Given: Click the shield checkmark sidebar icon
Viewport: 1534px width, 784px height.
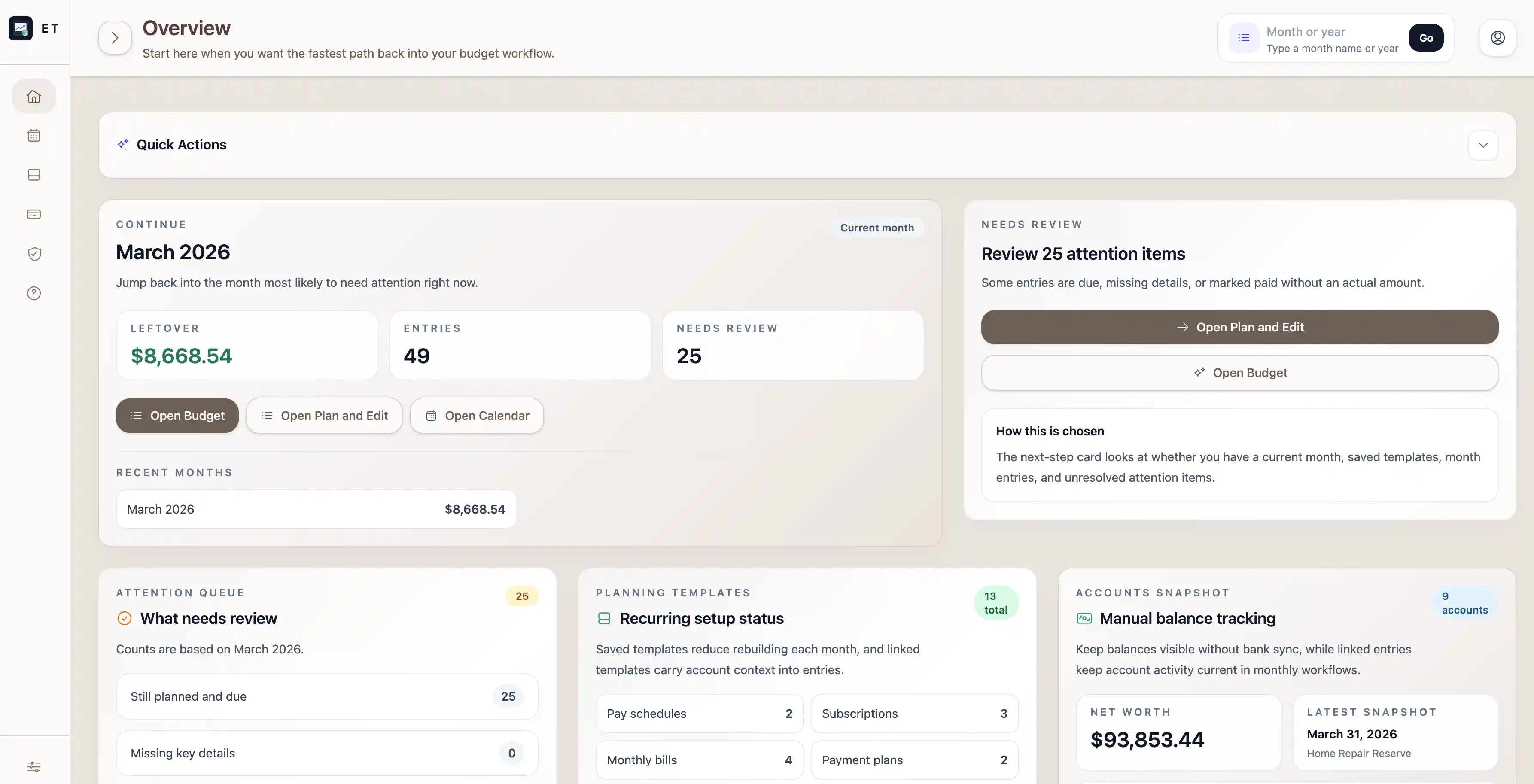Looking at the screenshot, I should coord(34,254).
